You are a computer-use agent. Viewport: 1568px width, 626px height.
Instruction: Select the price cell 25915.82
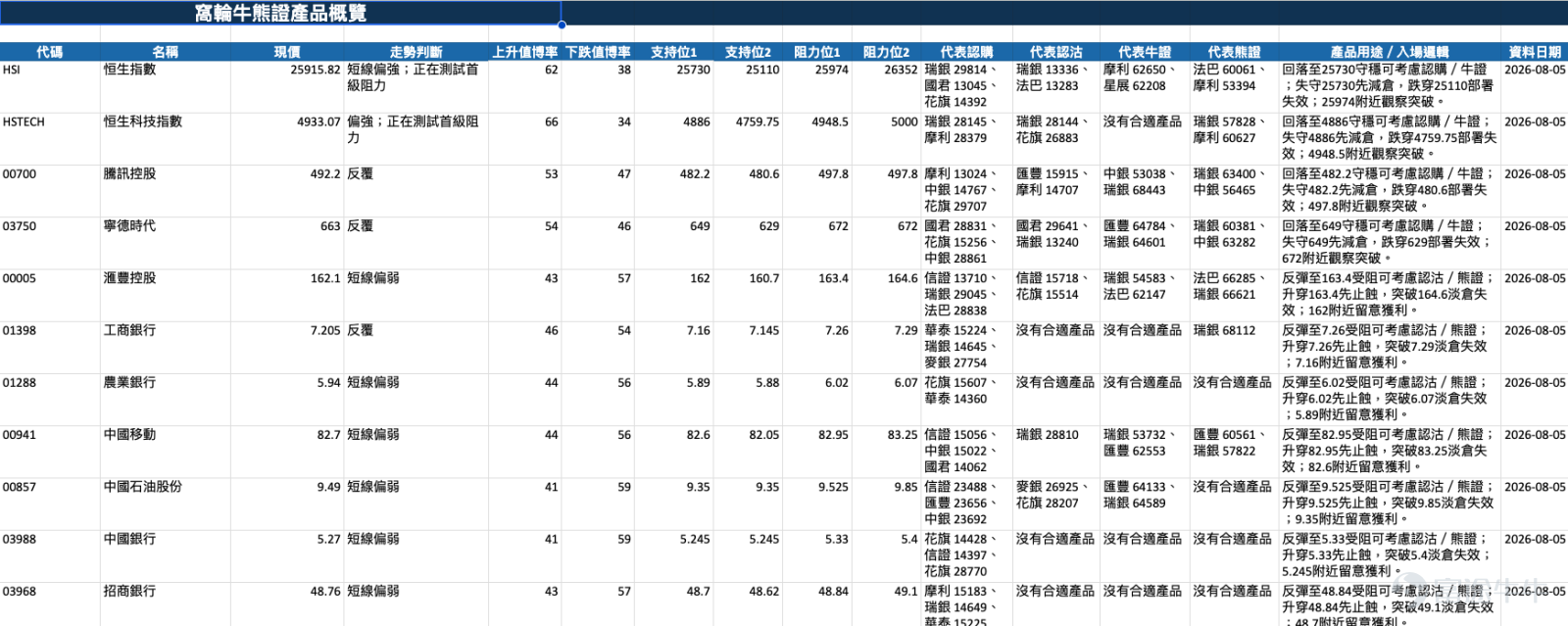287,86
